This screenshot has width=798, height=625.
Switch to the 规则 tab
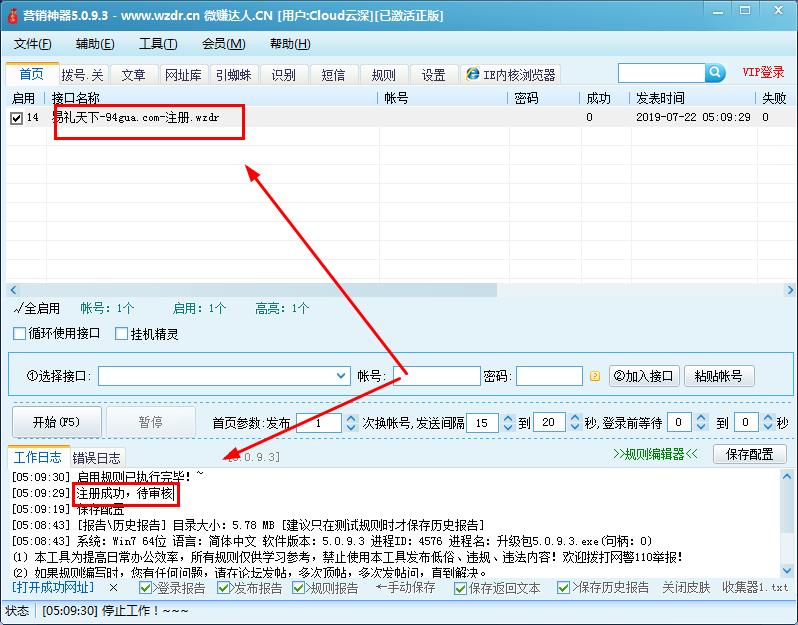[384, 75]
